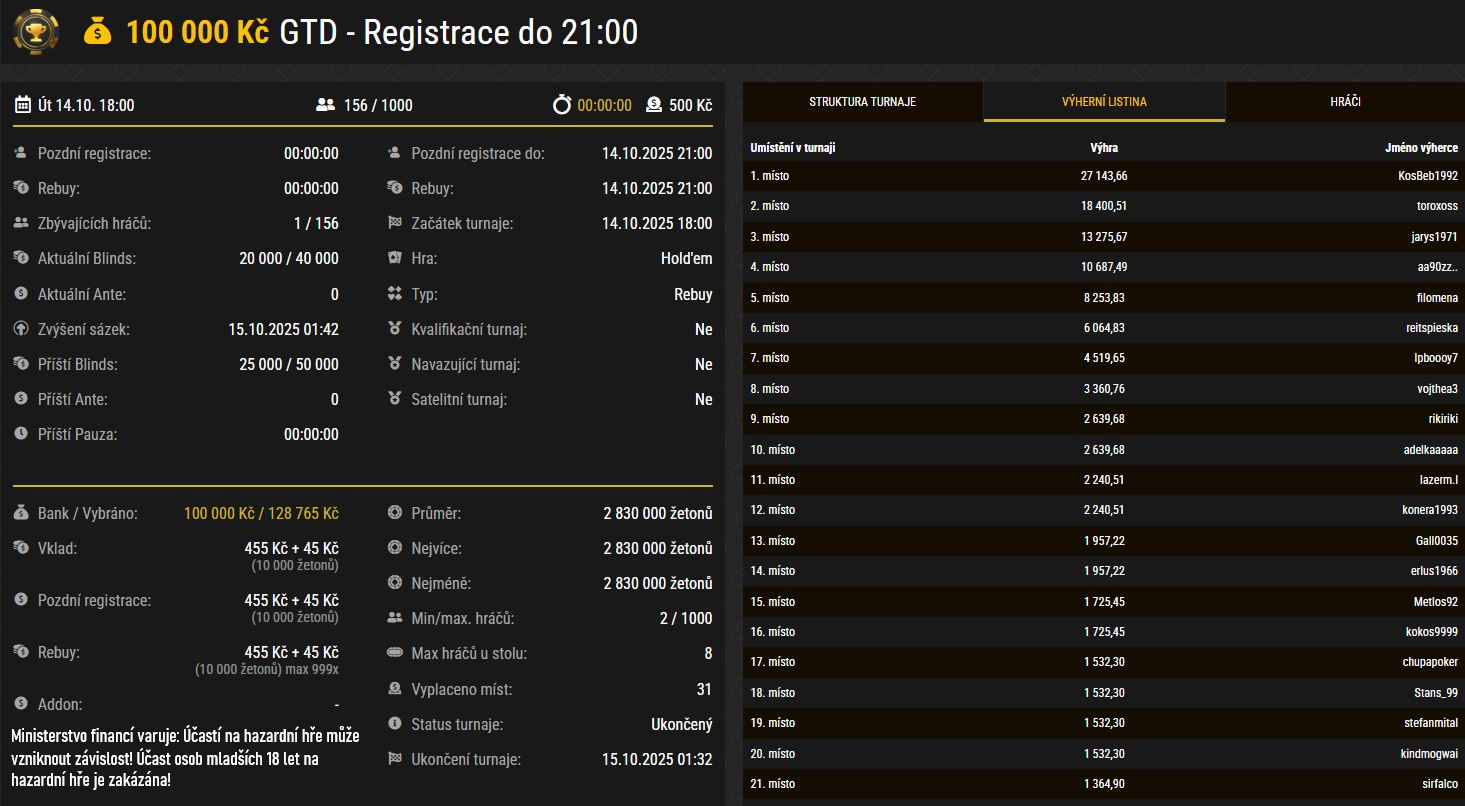Click the clock icon next to Příští Pauza
The width and height of the screenshot is (1465, 806).
[x=21, y=435]
